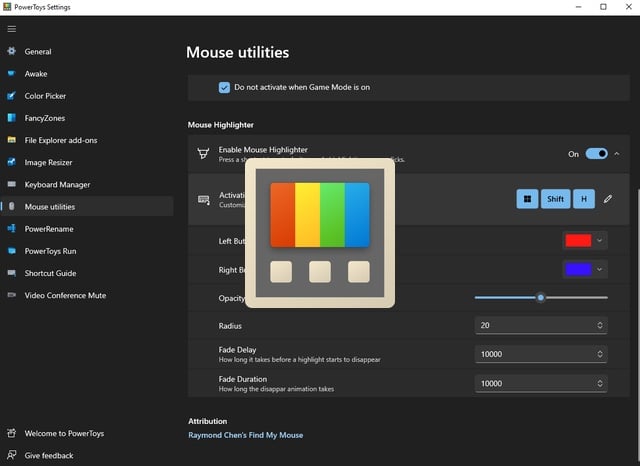Image resolution: width=640 pixels, height=466 pixels.
Task: Open the red highlight color dropdown
Action: pos(584,241)
